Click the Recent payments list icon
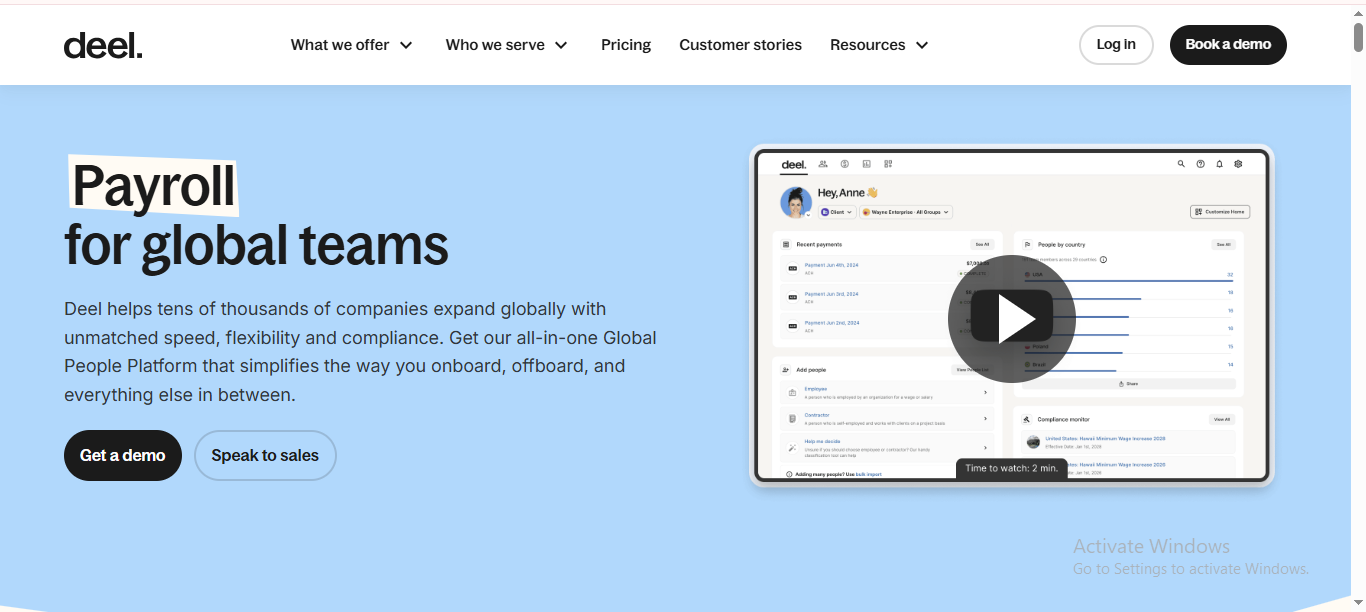This screenshot has width=1366, height=612. pos(786,244)
